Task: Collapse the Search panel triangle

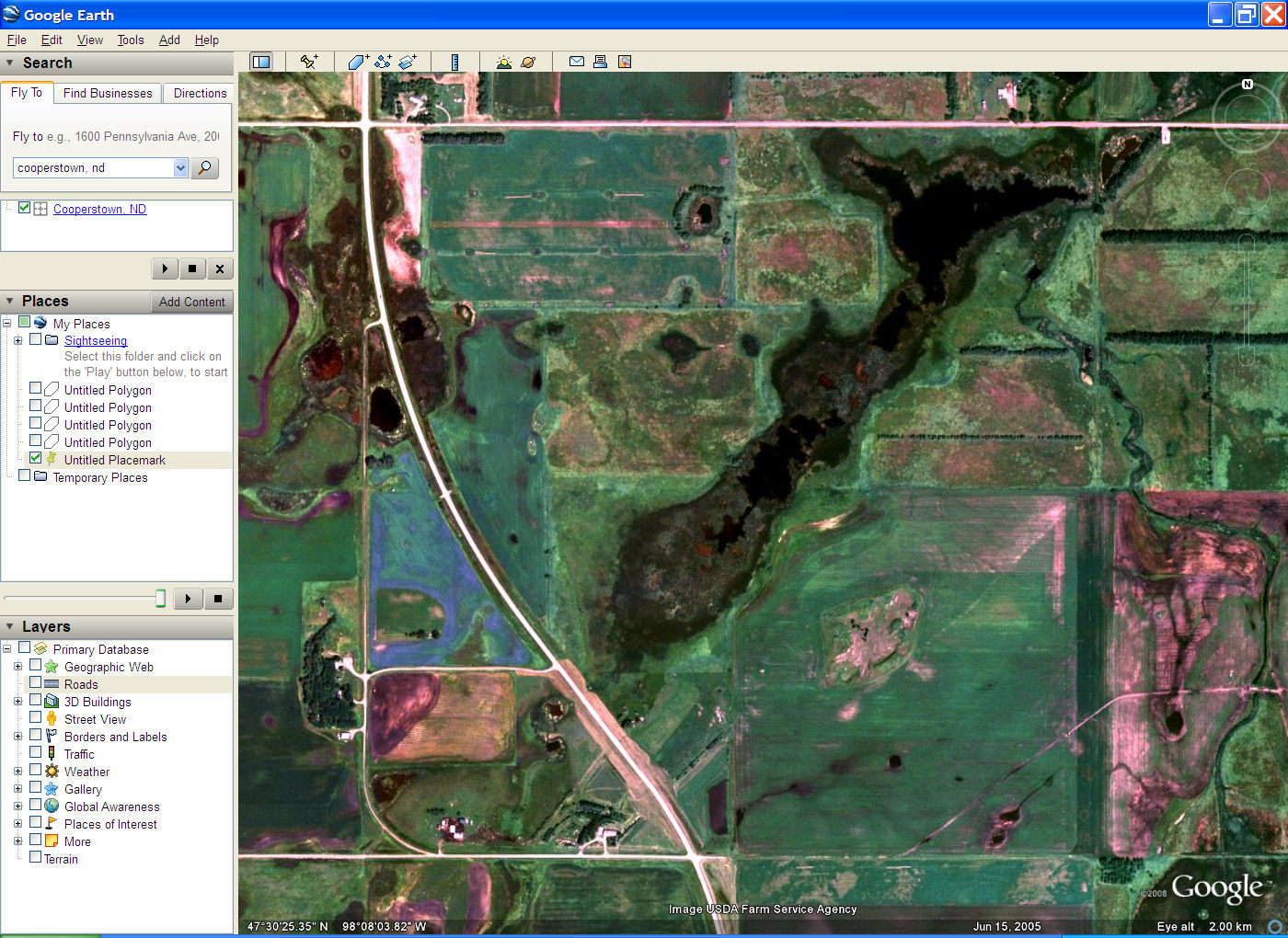Action: tap(10, 63)
